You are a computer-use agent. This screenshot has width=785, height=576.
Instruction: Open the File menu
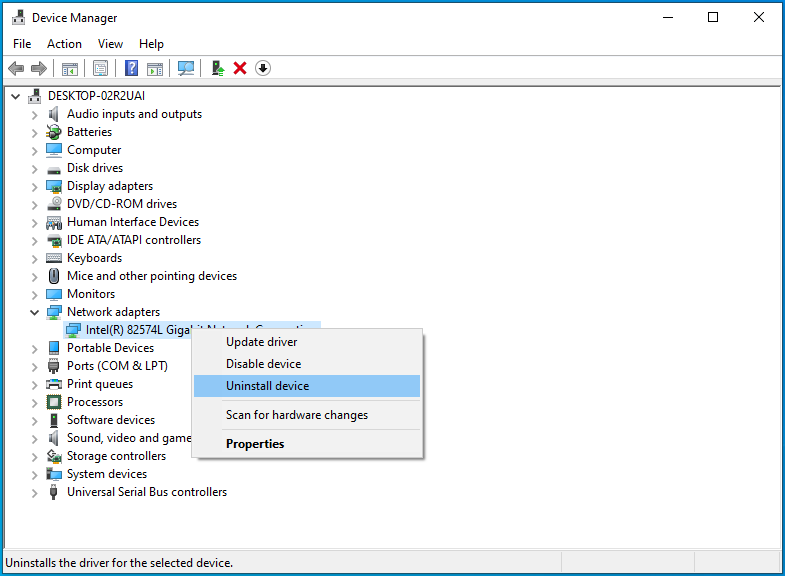(x=22, y=44)
